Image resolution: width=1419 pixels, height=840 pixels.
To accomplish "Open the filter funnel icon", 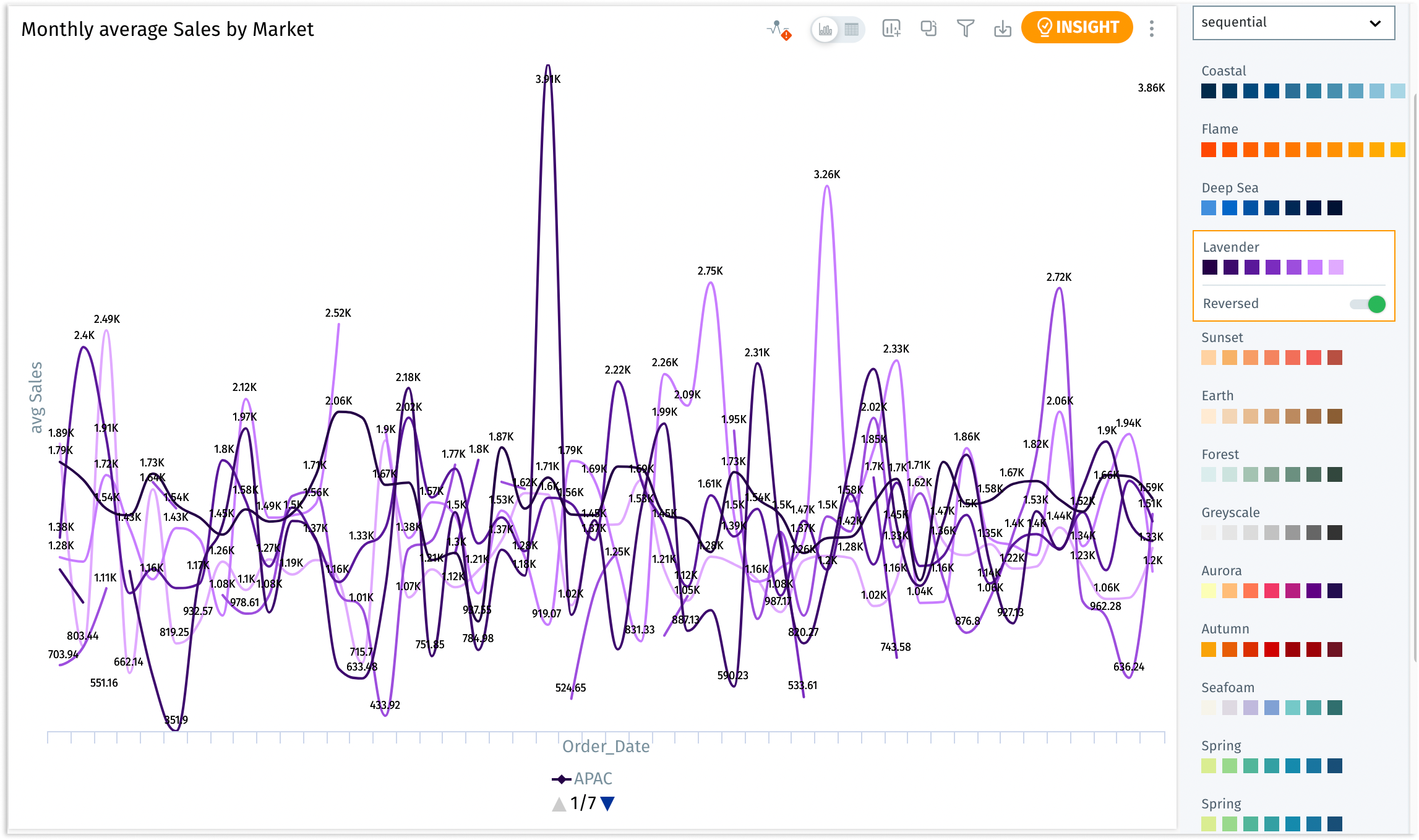I will (965, 28).
